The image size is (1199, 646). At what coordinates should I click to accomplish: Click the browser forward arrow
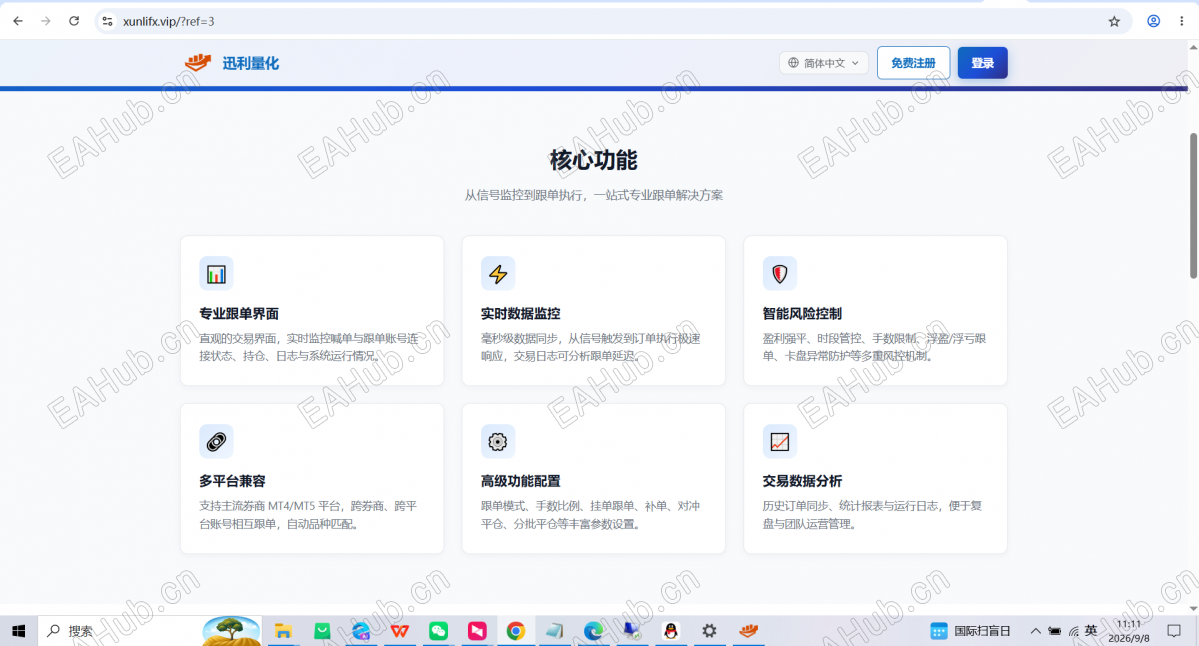point(46,21)
